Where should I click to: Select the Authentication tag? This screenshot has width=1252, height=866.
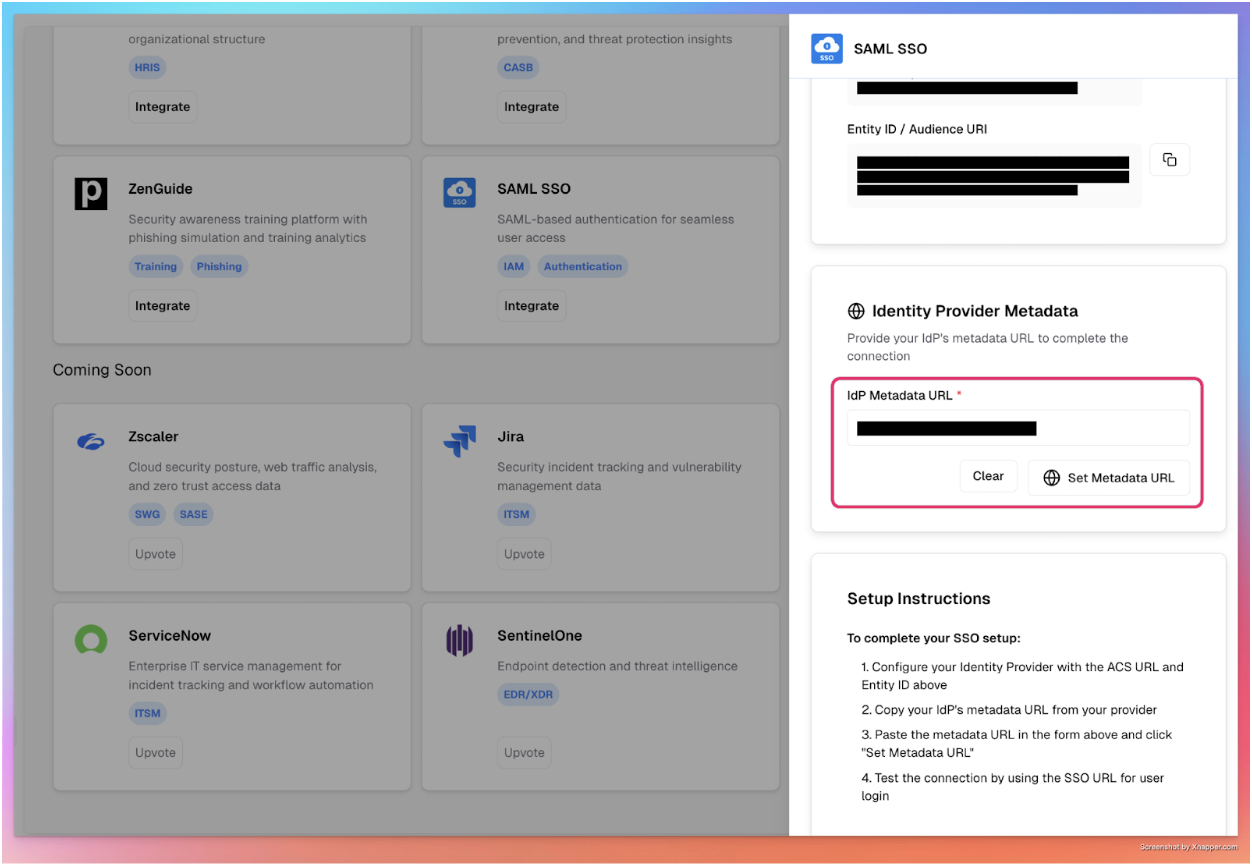pyautogui.click(x=582, y=267)
